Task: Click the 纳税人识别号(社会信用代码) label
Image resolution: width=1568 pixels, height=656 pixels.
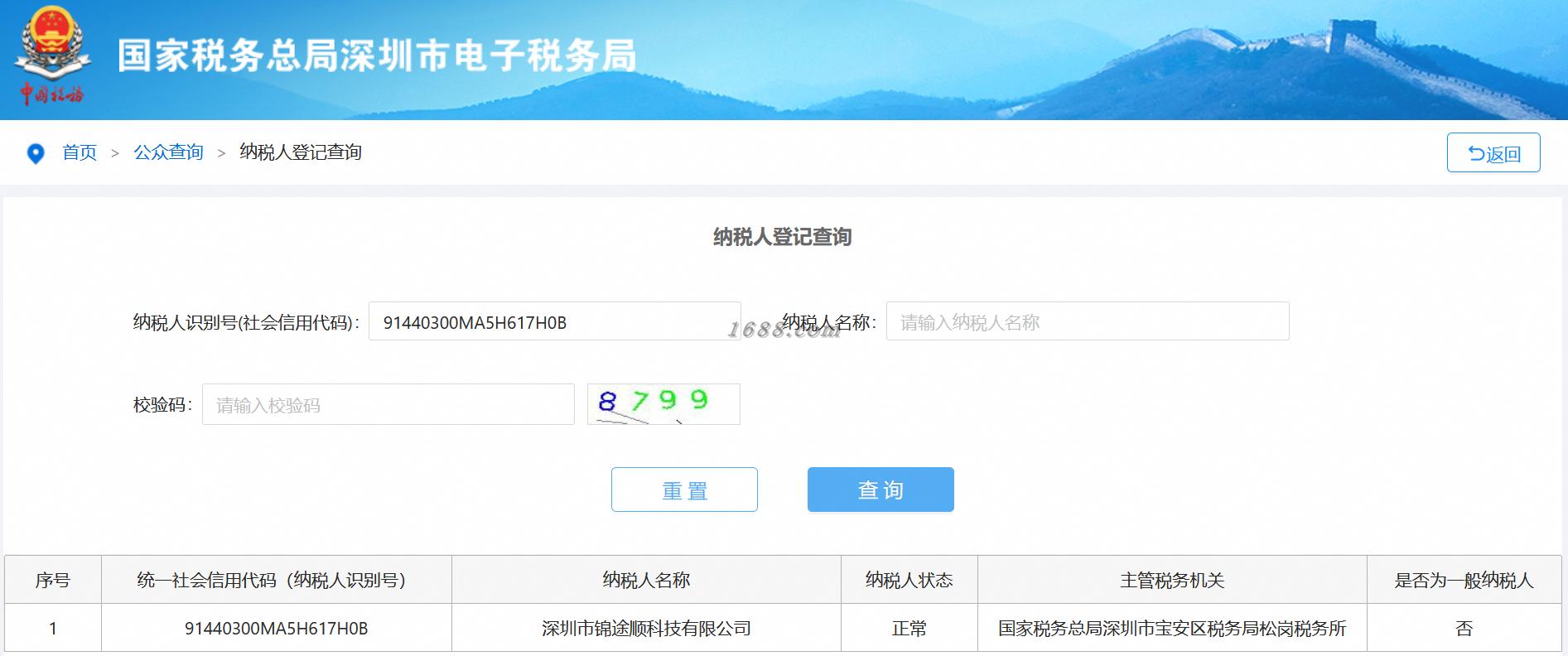Action: [246, 322]
